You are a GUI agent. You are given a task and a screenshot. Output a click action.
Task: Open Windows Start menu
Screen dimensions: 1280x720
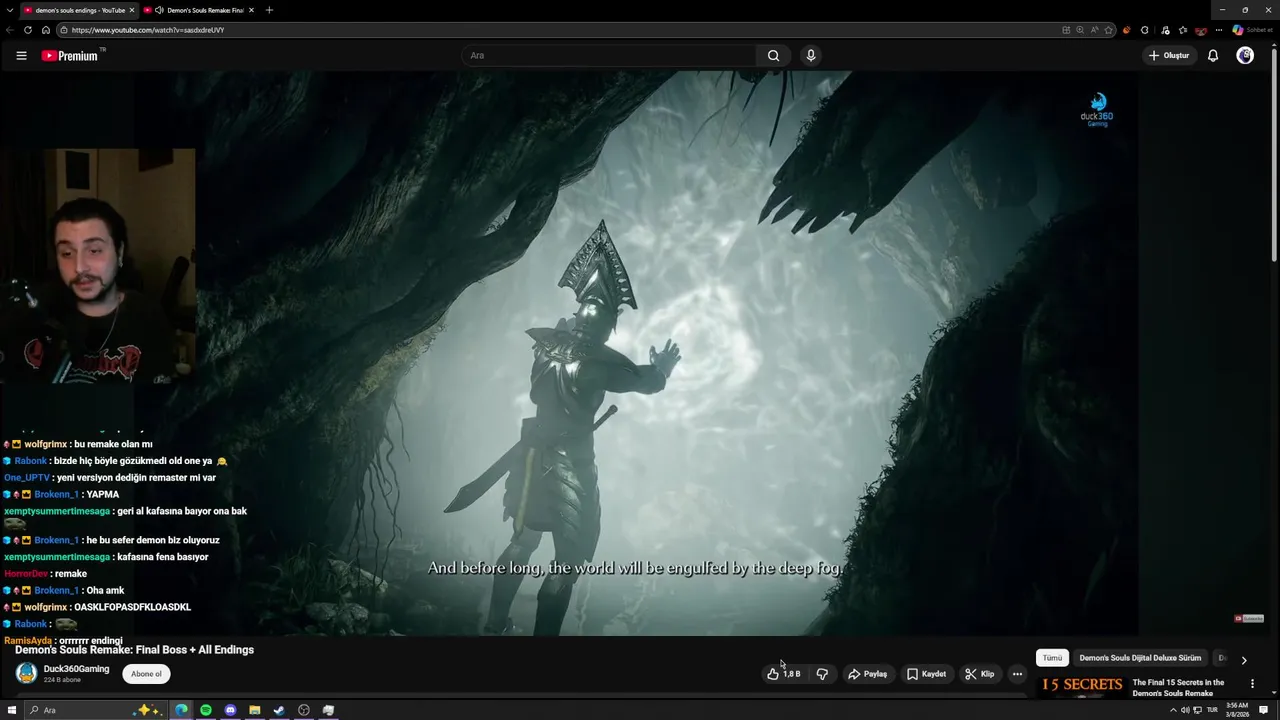coord(12,710)
